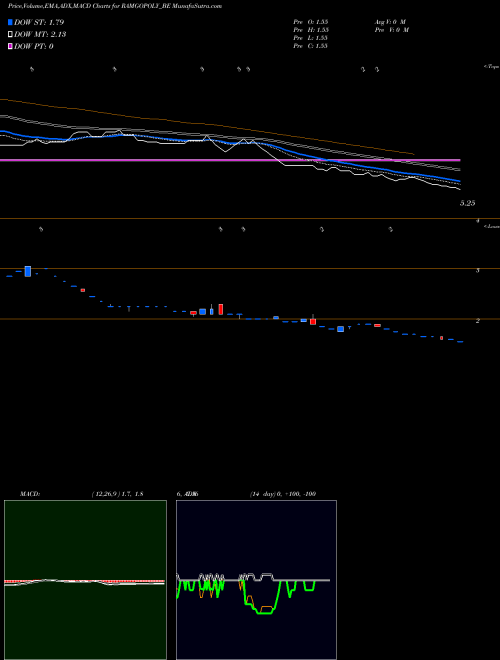Screen dimensions: 500x660
Task: Click the 'MACD:' heading label
Action: click(x=30, y=494)
